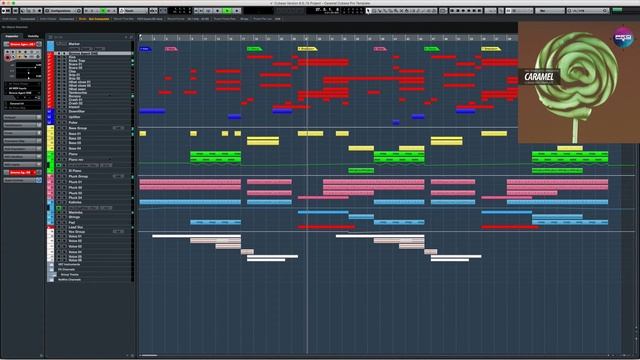
Task: Select the Kalimba track
Action: tap(75, 202)
